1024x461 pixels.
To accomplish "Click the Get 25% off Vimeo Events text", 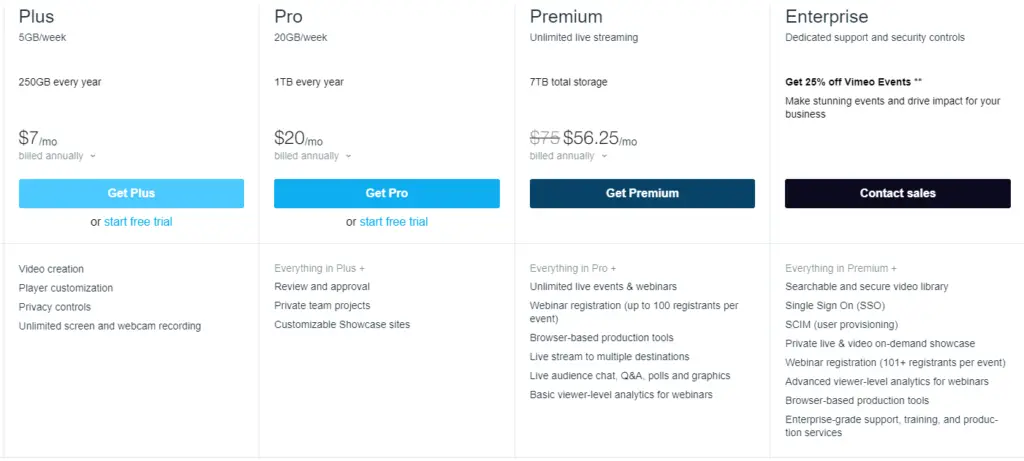I will pos(853,82).
